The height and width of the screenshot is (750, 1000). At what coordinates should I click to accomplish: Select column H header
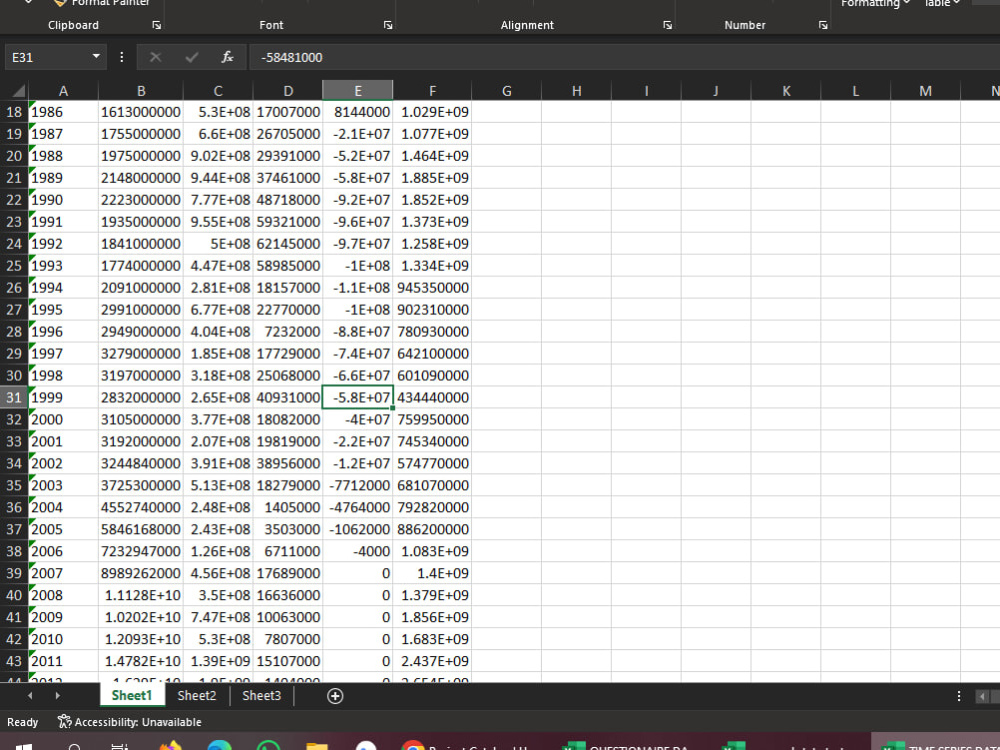point(576,91)
